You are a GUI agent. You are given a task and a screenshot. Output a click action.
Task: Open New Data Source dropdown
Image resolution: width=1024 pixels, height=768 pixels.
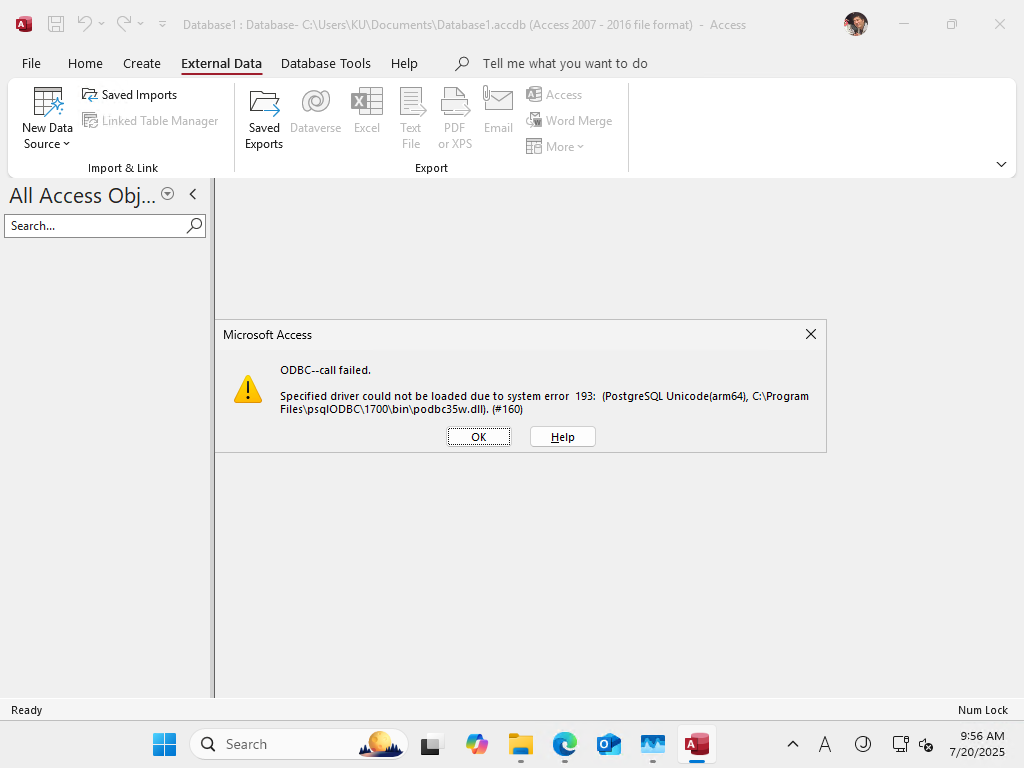(x=47, y=119)
